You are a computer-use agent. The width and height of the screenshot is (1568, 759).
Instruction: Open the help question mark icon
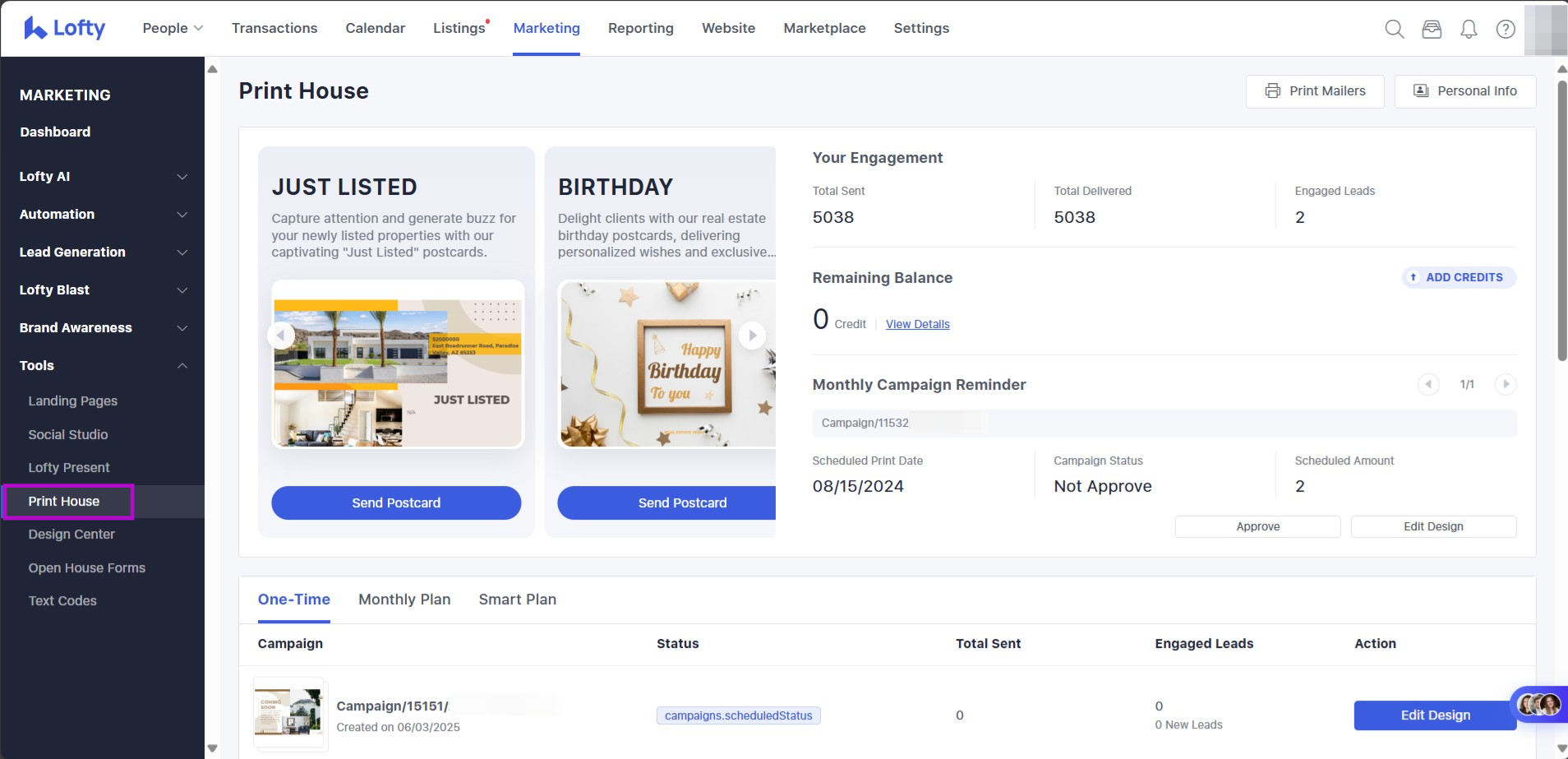pos(1506,29)
